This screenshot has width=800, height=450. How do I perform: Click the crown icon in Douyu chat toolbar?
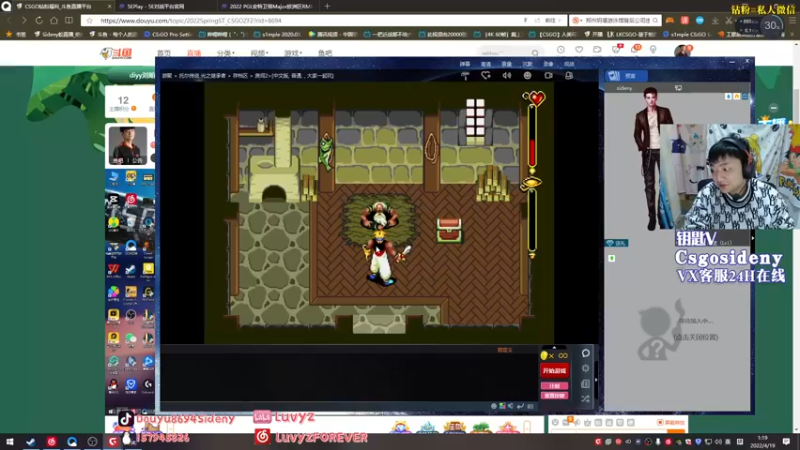pyautogui.click(x=587, y=422)
